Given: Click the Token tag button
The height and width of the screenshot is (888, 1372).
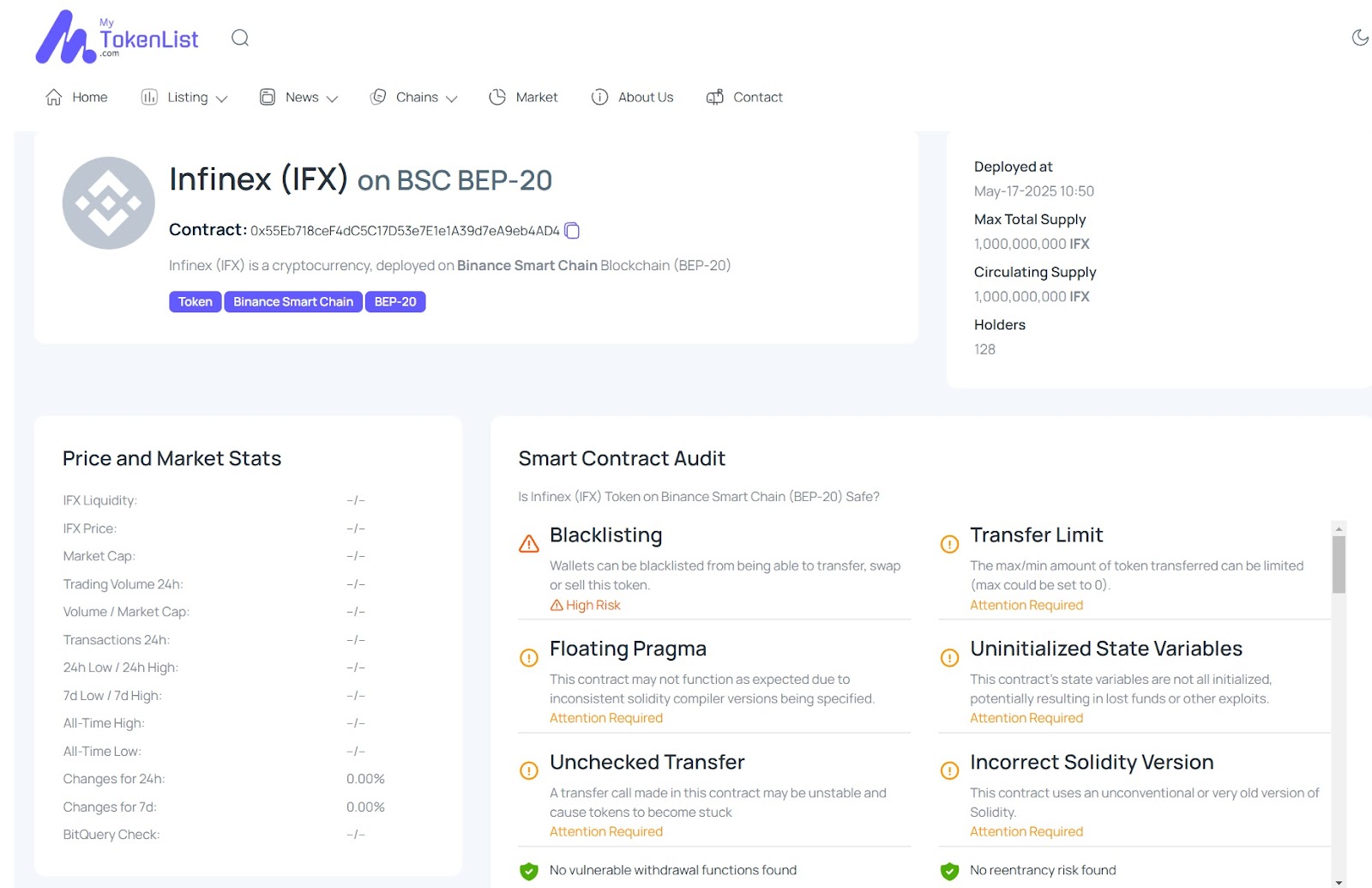Looking at the screenshot, I should [196, 302].
